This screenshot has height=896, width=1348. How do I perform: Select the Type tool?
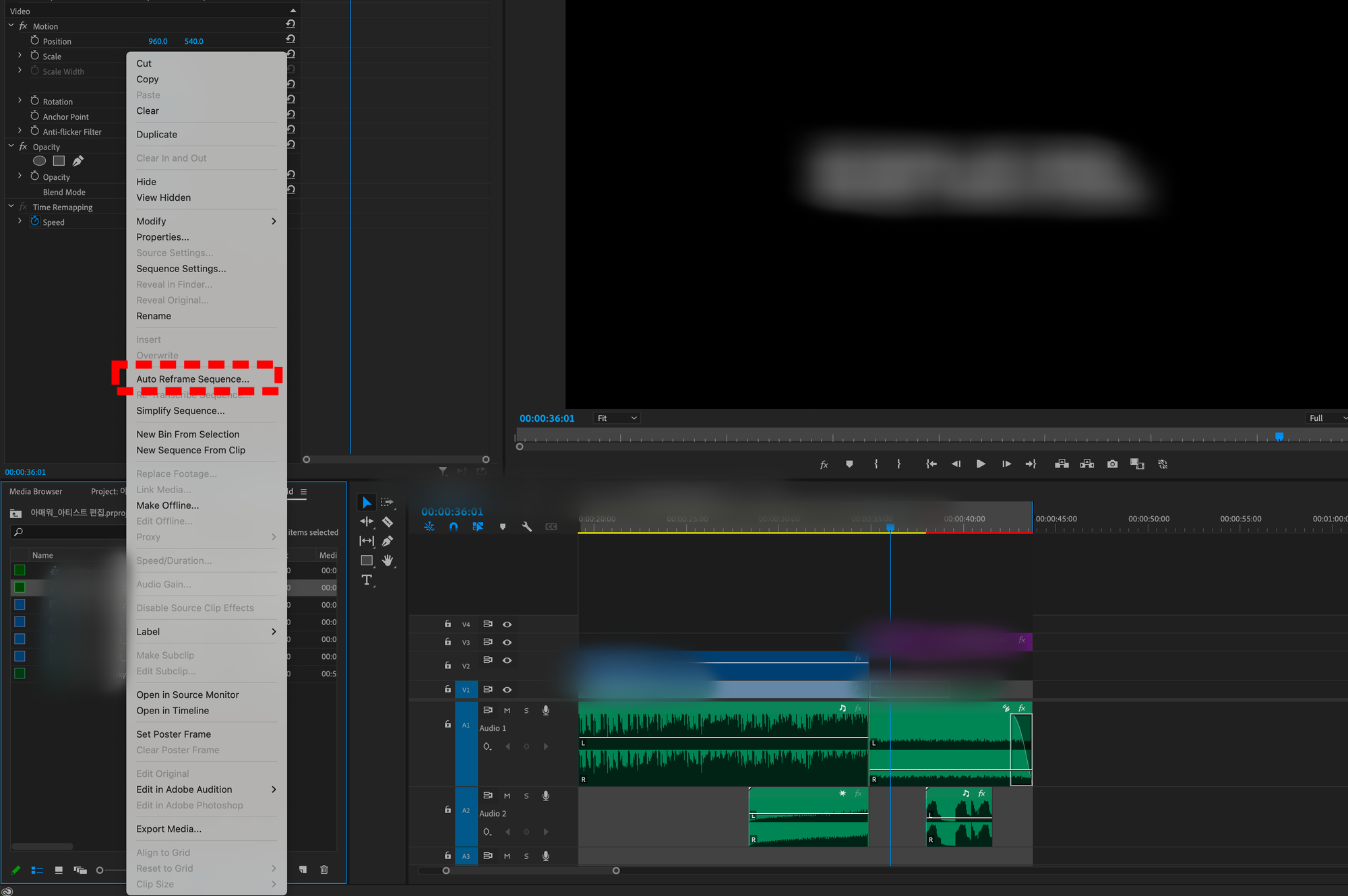tap(367, 580)
